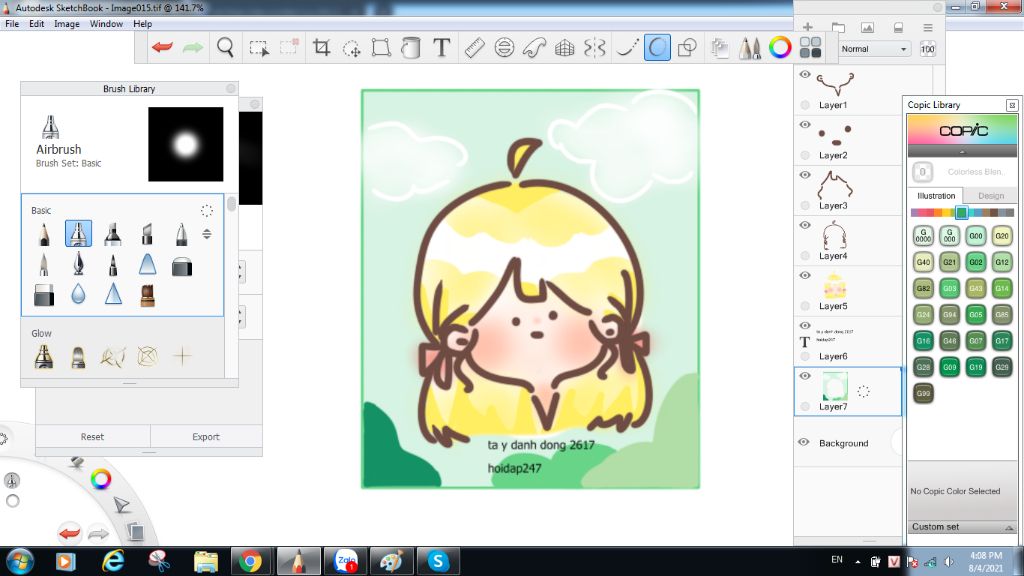
Task: Toggle lock circle on Layer1
Action: [x=805, y=104]
